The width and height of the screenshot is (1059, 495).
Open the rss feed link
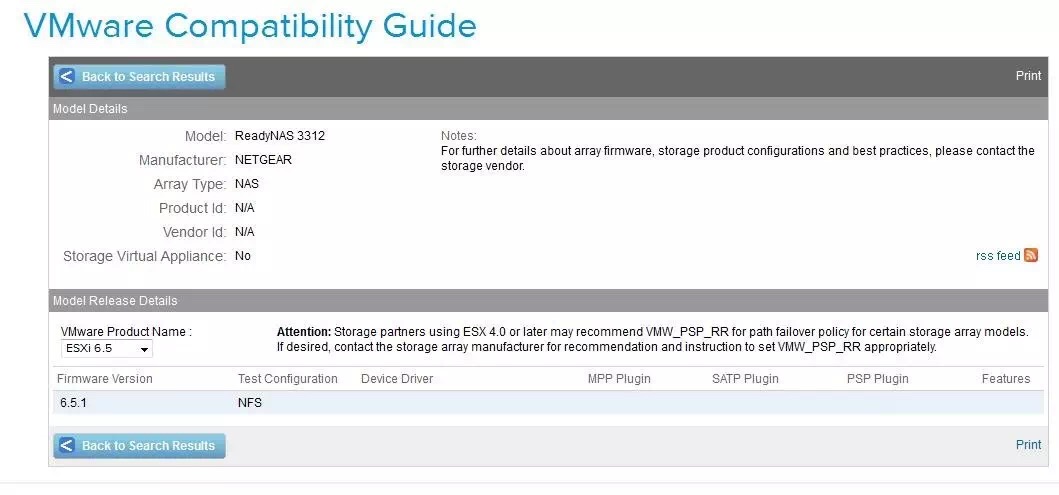coord(998,256)
